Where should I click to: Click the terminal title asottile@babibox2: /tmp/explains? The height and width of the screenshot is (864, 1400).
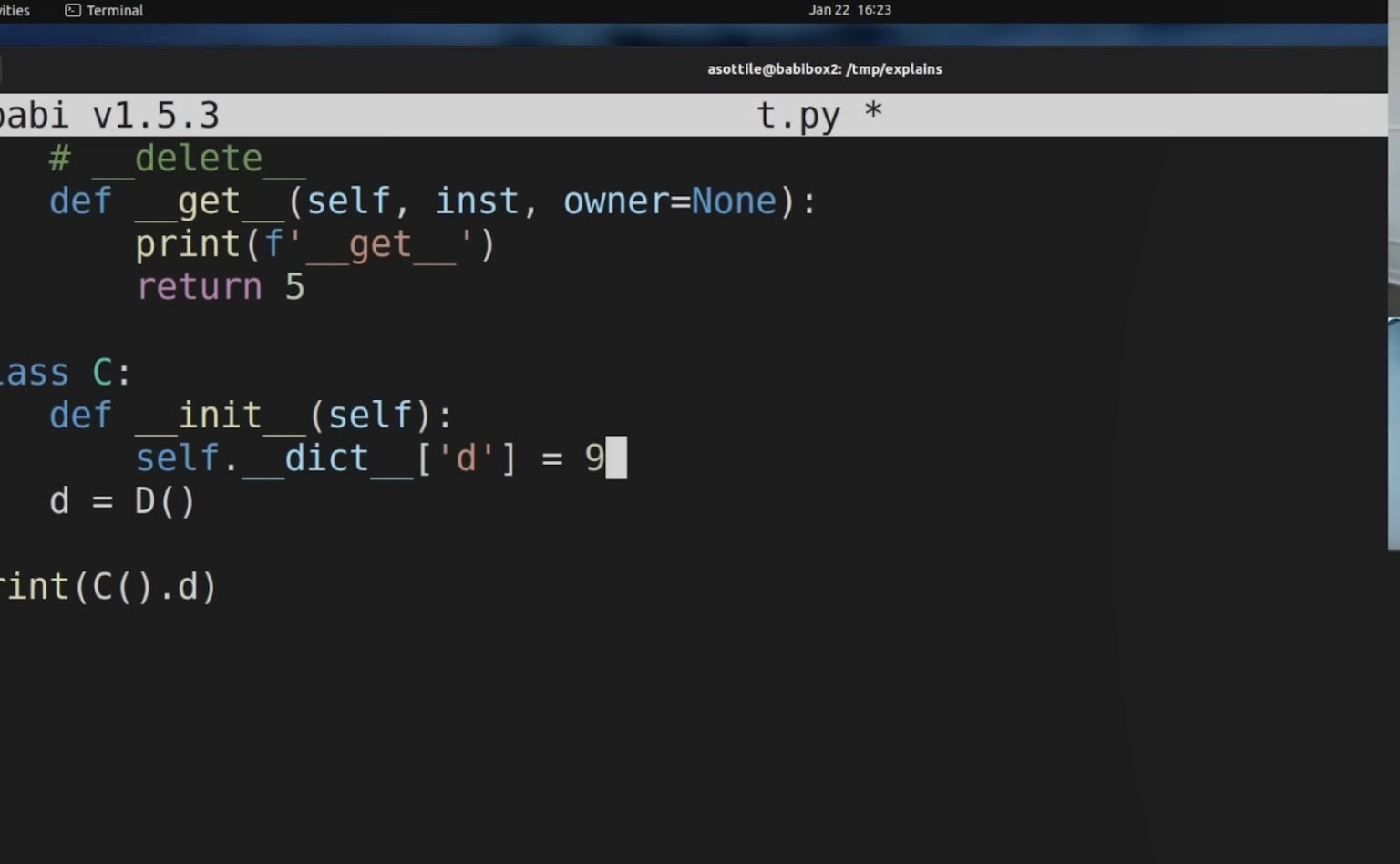(x=824, y=69)
